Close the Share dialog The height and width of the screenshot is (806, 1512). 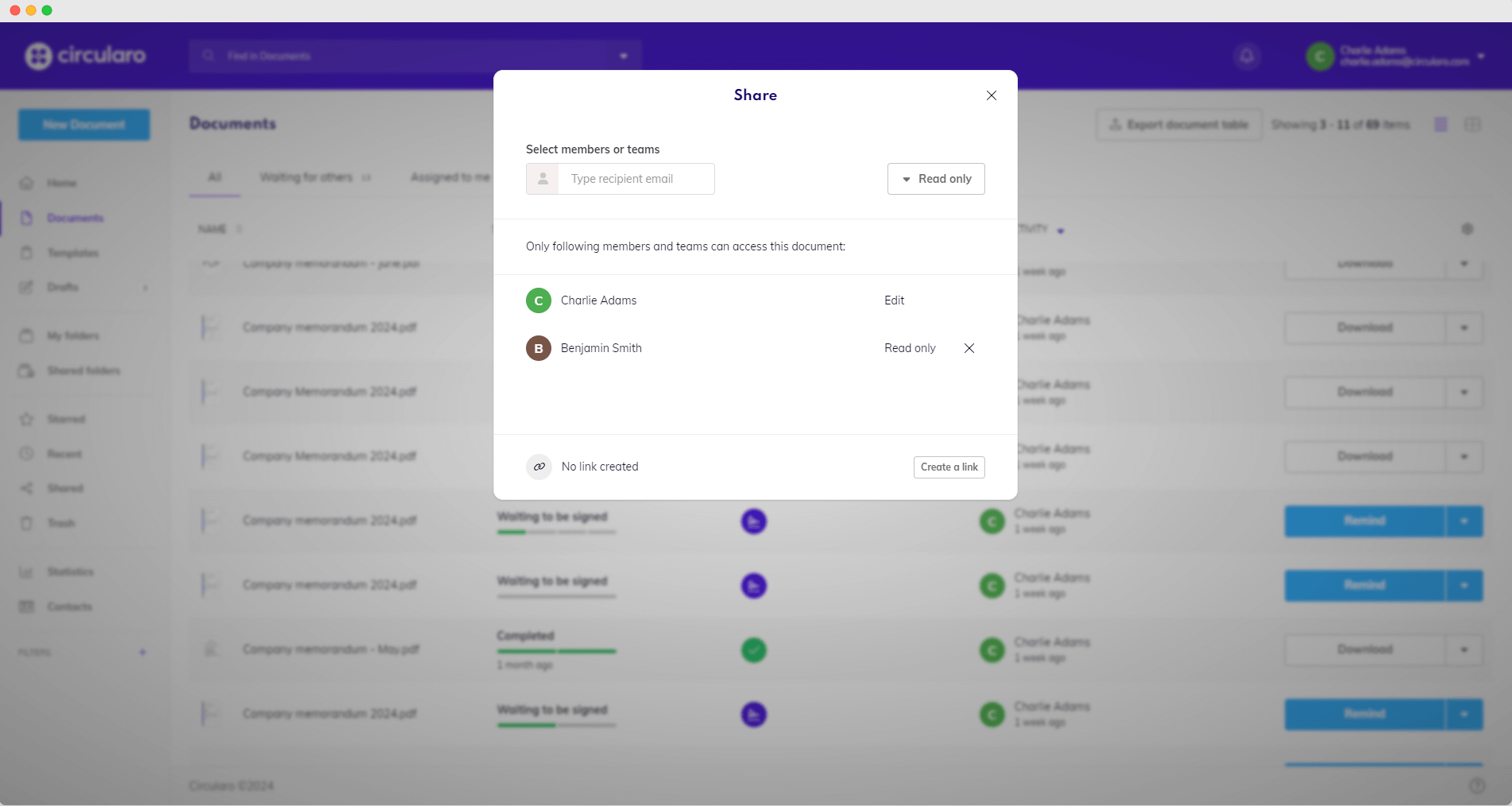[x=991, y=95]
